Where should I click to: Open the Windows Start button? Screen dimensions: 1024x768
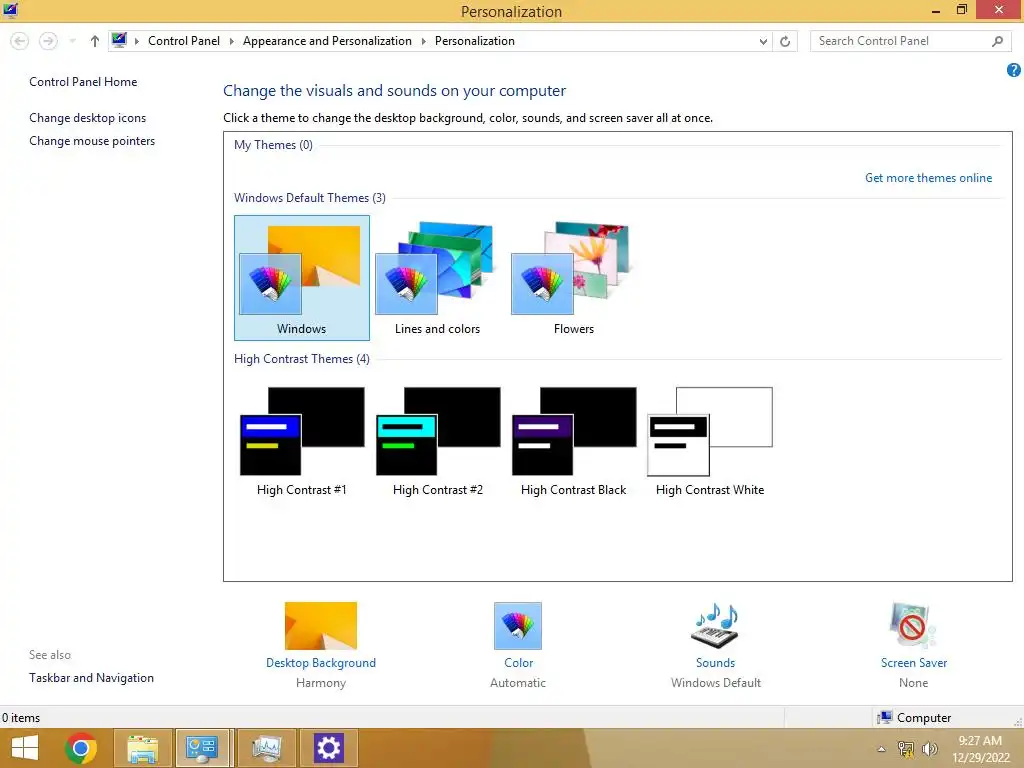25,748
